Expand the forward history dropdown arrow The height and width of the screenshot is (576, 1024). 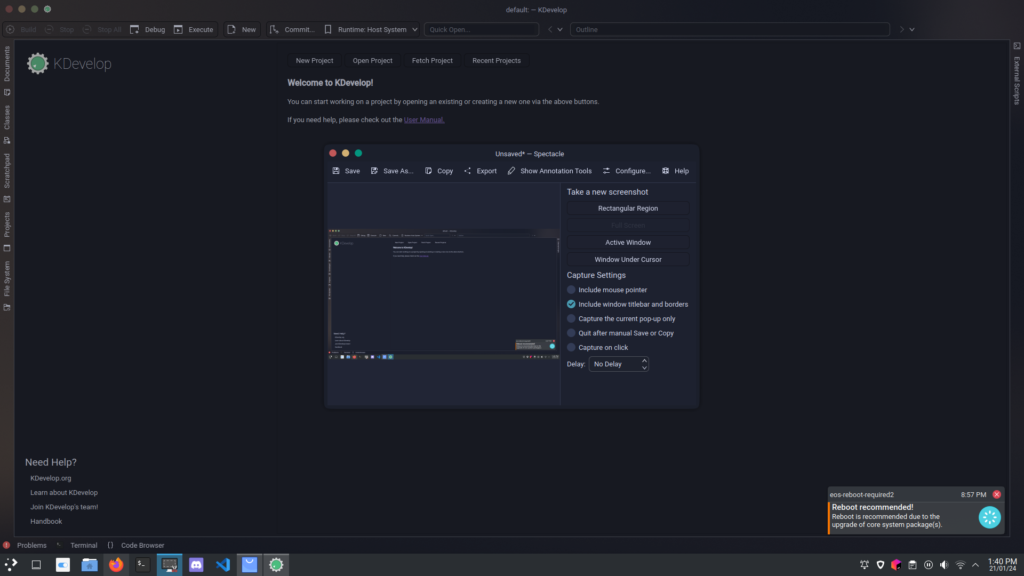pos(912,29)
